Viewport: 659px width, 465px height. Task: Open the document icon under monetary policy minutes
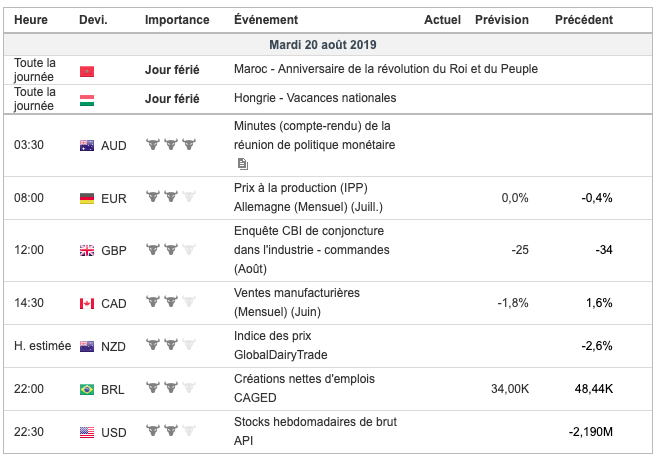coord(242,164)
